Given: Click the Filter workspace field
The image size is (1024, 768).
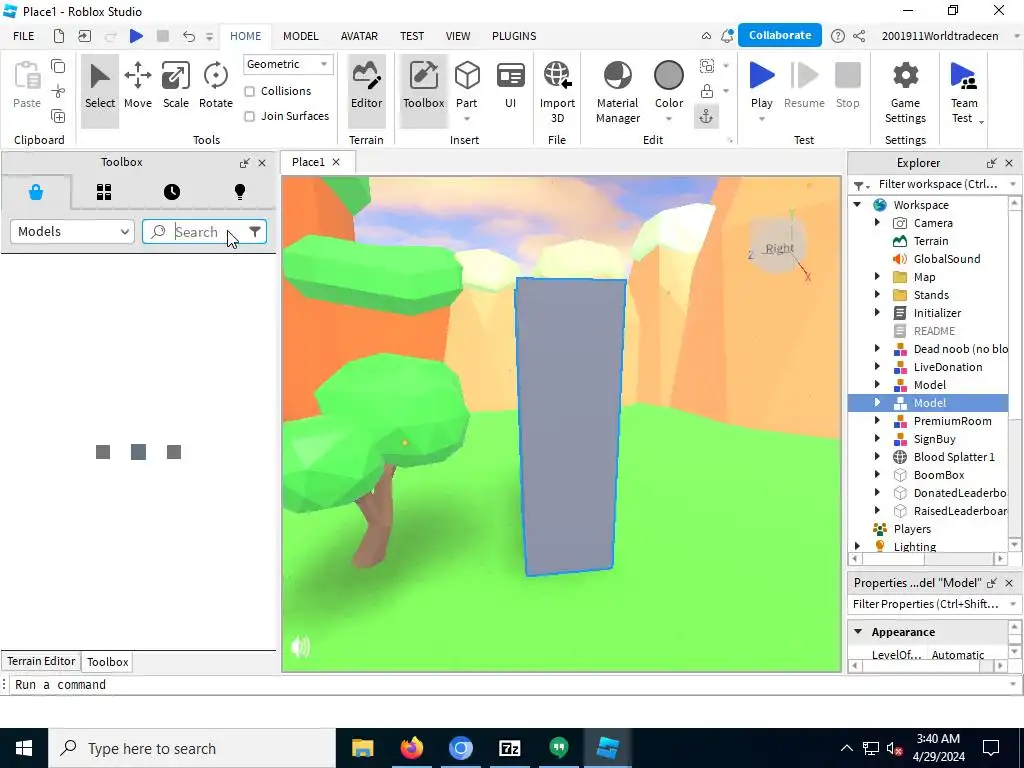Looking at the screenshot, I should [938, 184].
